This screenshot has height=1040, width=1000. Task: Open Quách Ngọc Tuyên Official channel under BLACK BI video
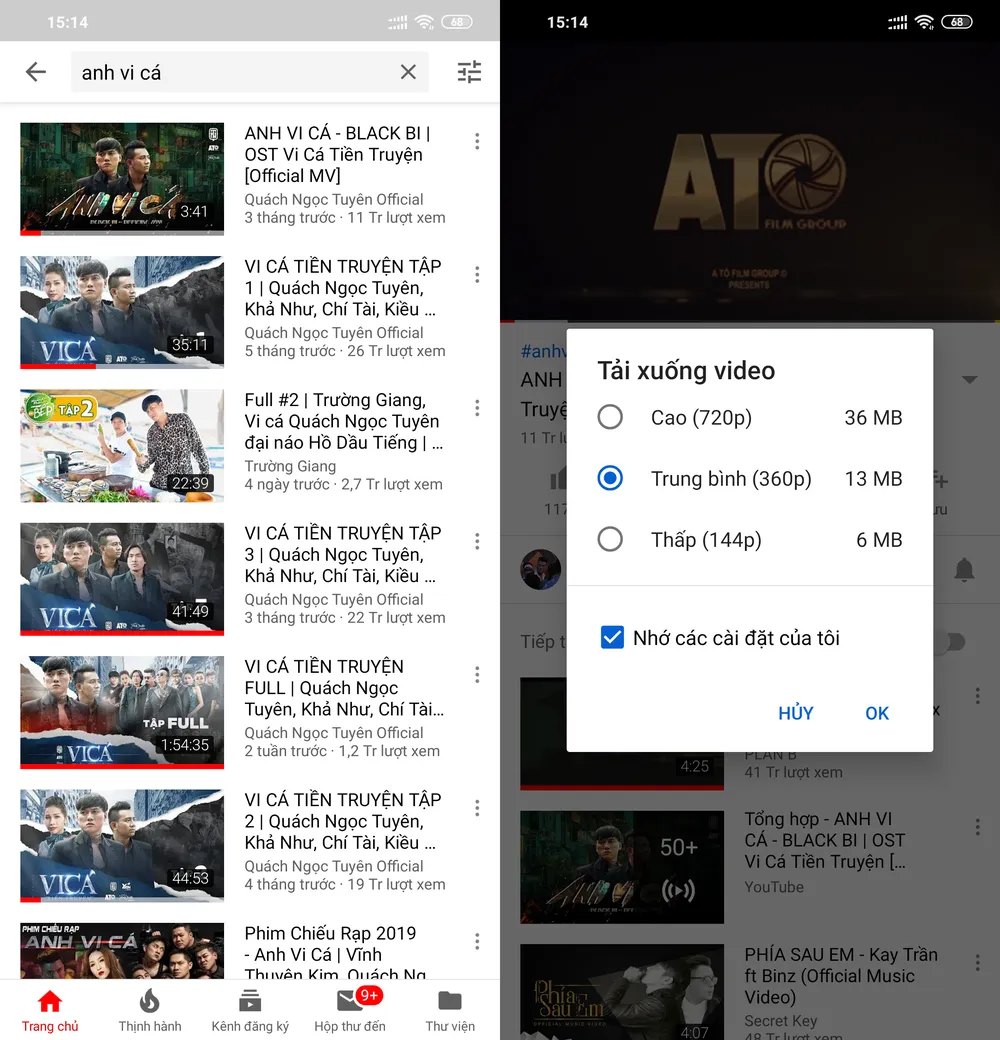tap(334, 199)
